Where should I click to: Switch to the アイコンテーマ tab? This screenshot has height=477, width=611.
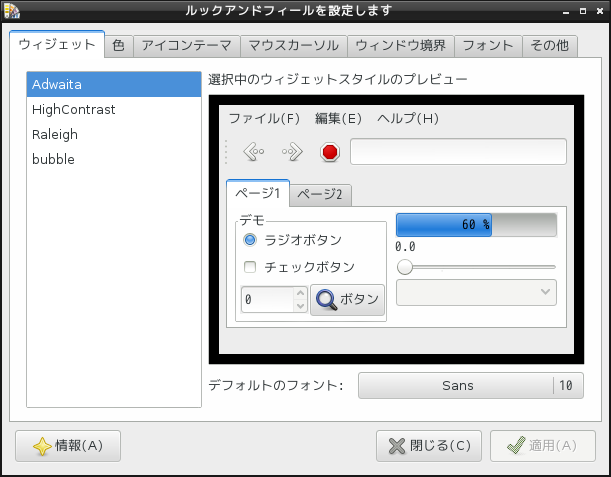pyautogui.click(x=187, y=46)
